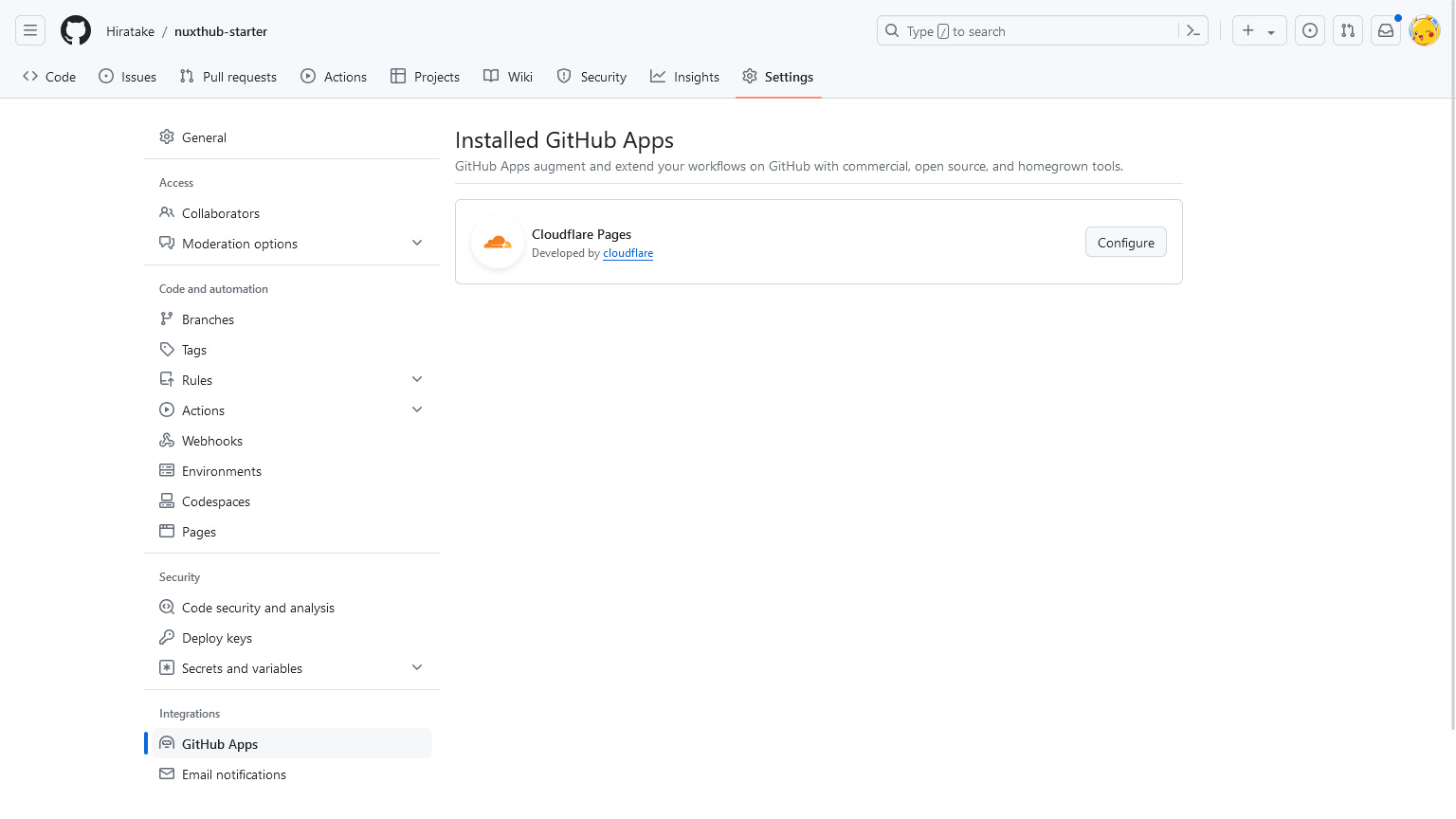Expand the Rules chevron
The height and width of the screenshot is (819, 1456).
417,379
